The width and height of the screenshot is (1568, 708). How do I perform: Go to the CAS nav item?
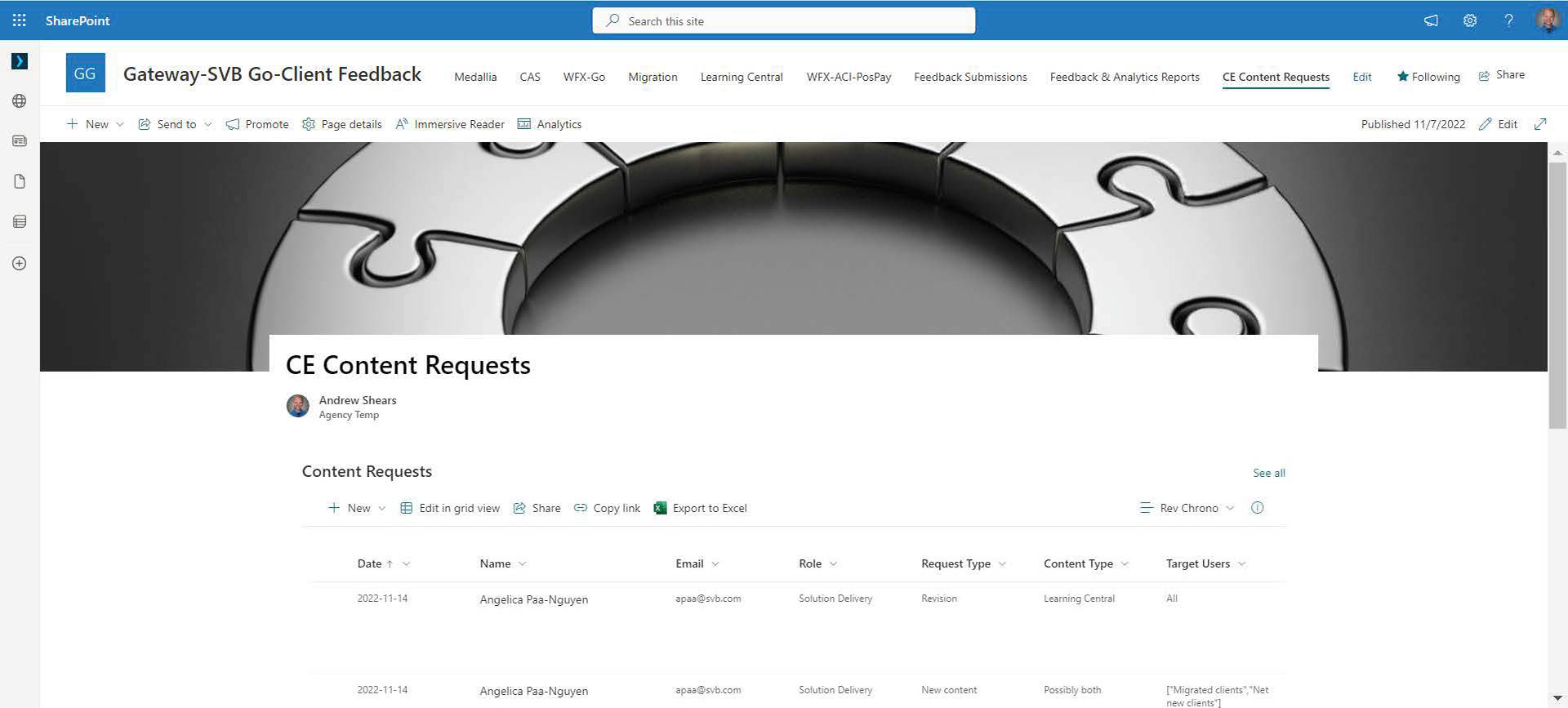click(x=530, y=77)
